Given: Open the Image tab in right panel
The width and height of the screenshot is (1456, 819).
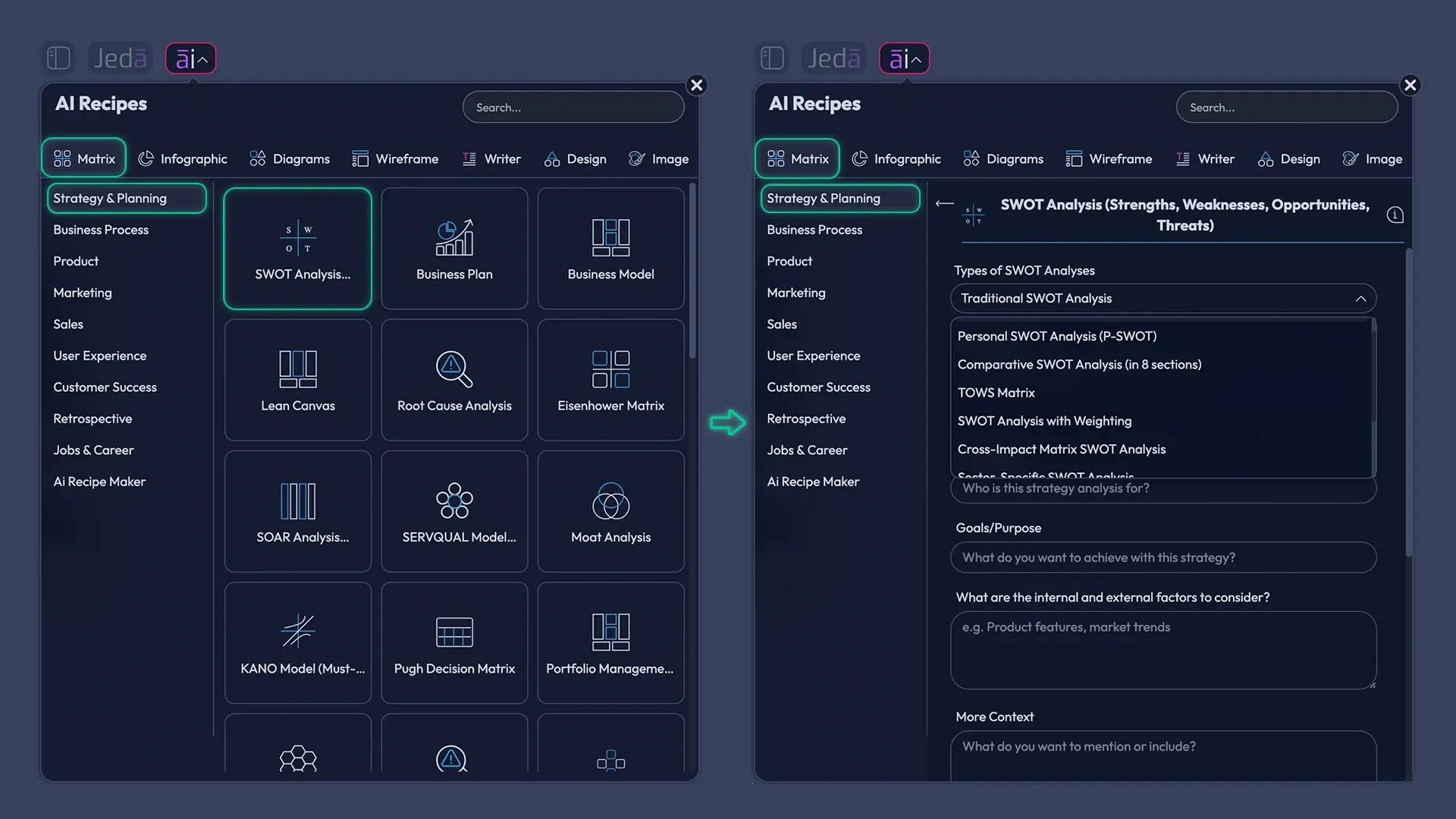Looking at the screenshot, I should pos(1372,158).
